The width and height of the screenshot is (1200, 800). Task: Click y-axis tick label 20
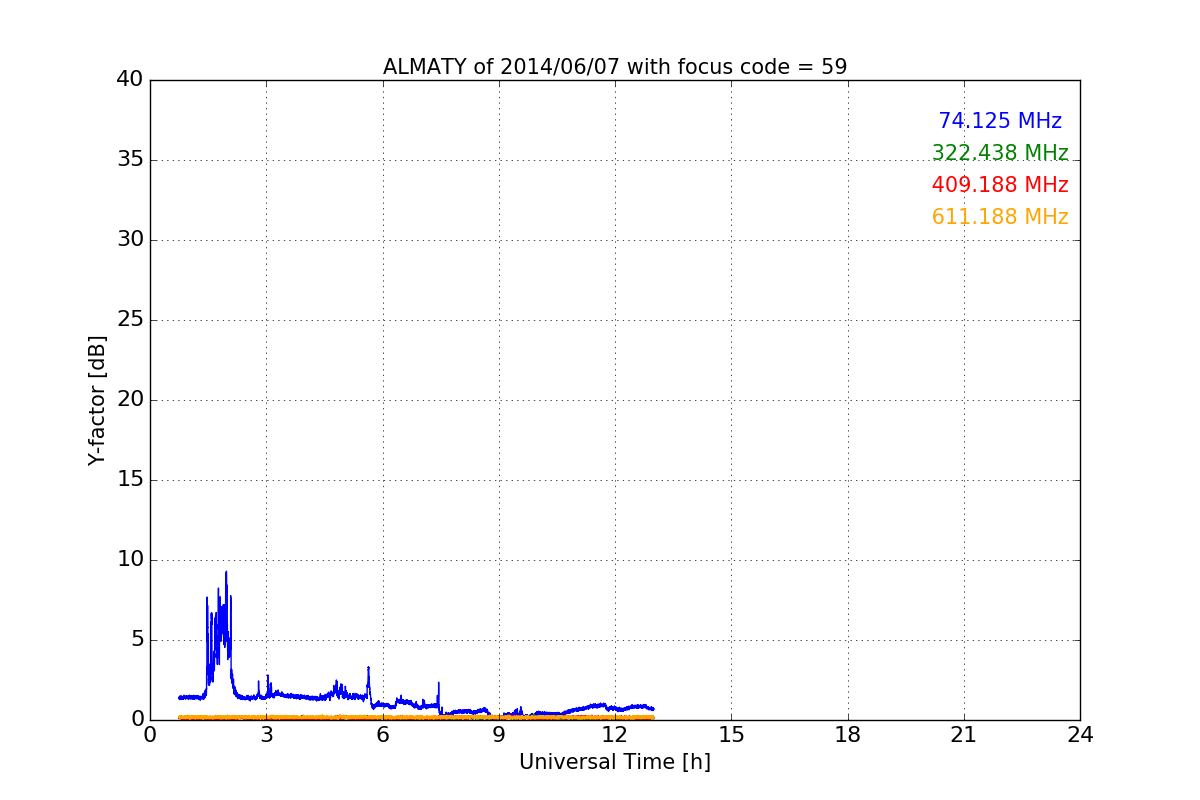(x=130, y=400)
